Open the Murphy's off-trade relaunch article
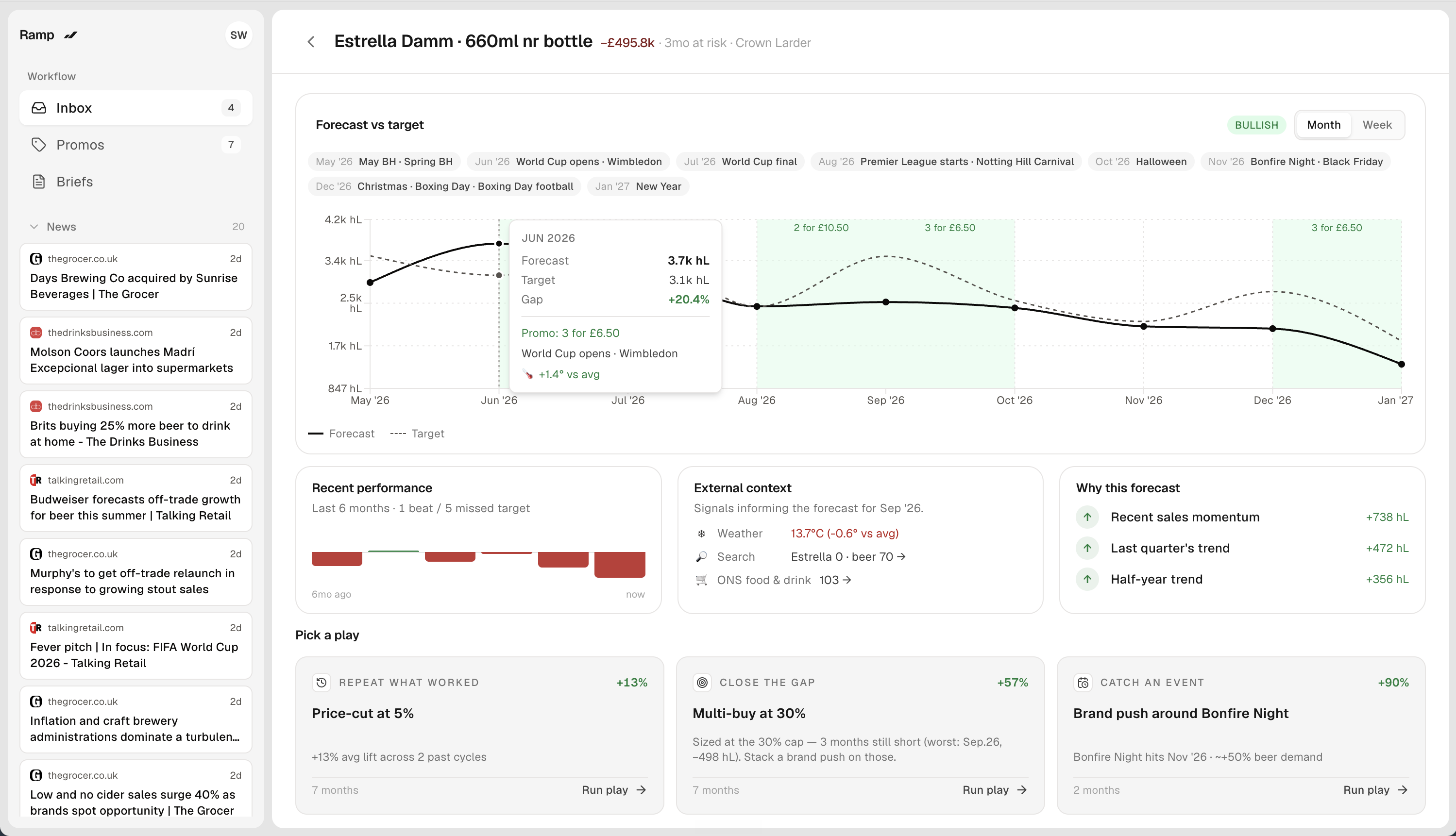 pos(135,572)
